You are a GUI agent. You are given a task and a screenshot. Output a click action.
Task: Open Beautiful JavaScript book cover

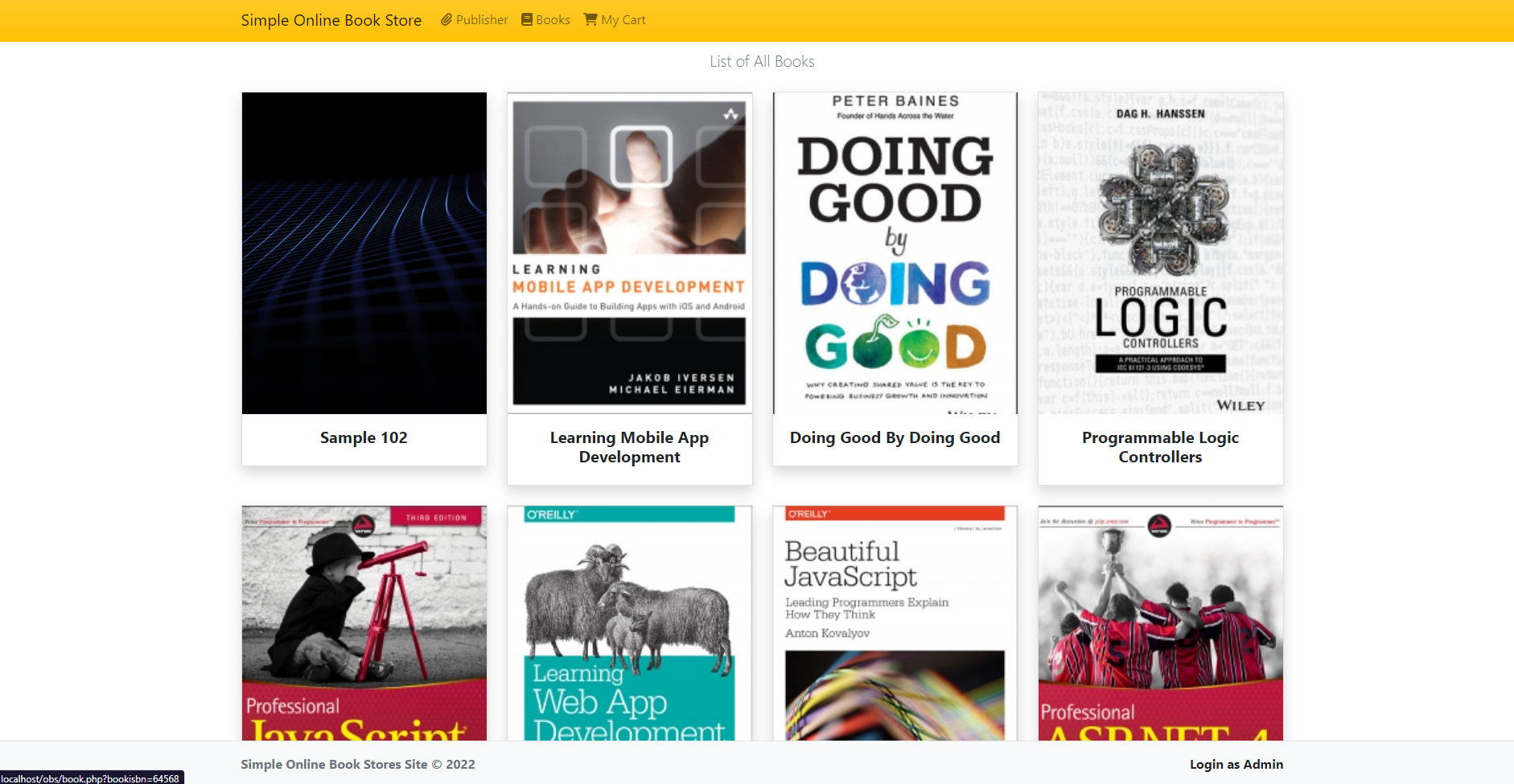[895, 623]
